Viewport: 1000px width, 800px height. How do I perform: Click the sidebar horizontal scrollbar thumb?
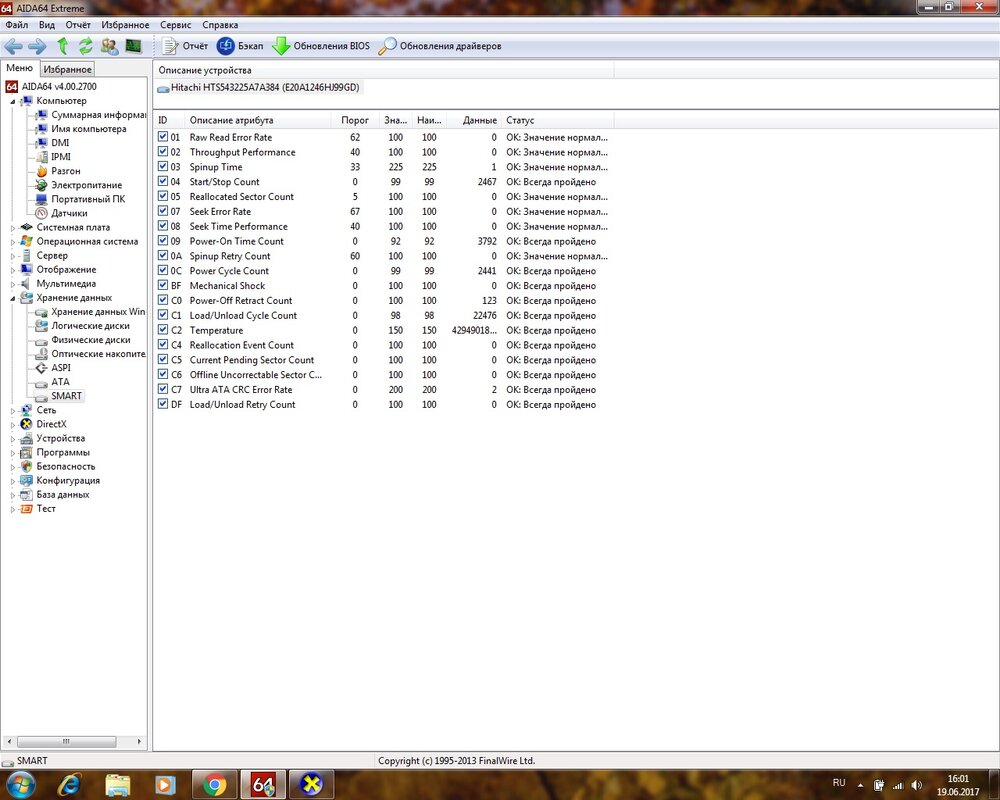[x=66, y=741]
